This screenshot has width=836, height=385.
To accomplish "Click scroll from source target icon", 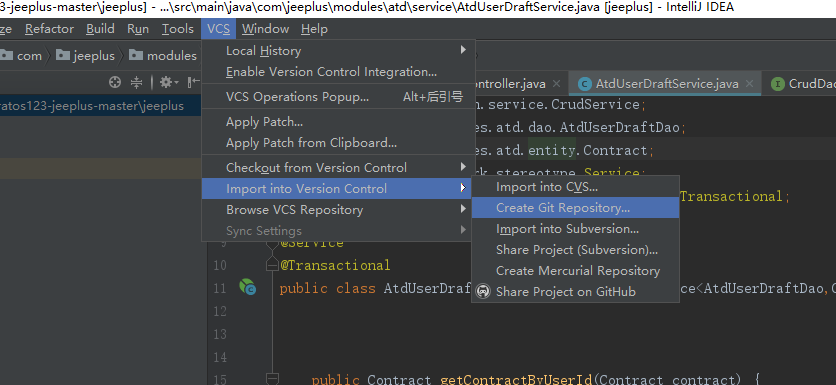I will coord(115,82).
